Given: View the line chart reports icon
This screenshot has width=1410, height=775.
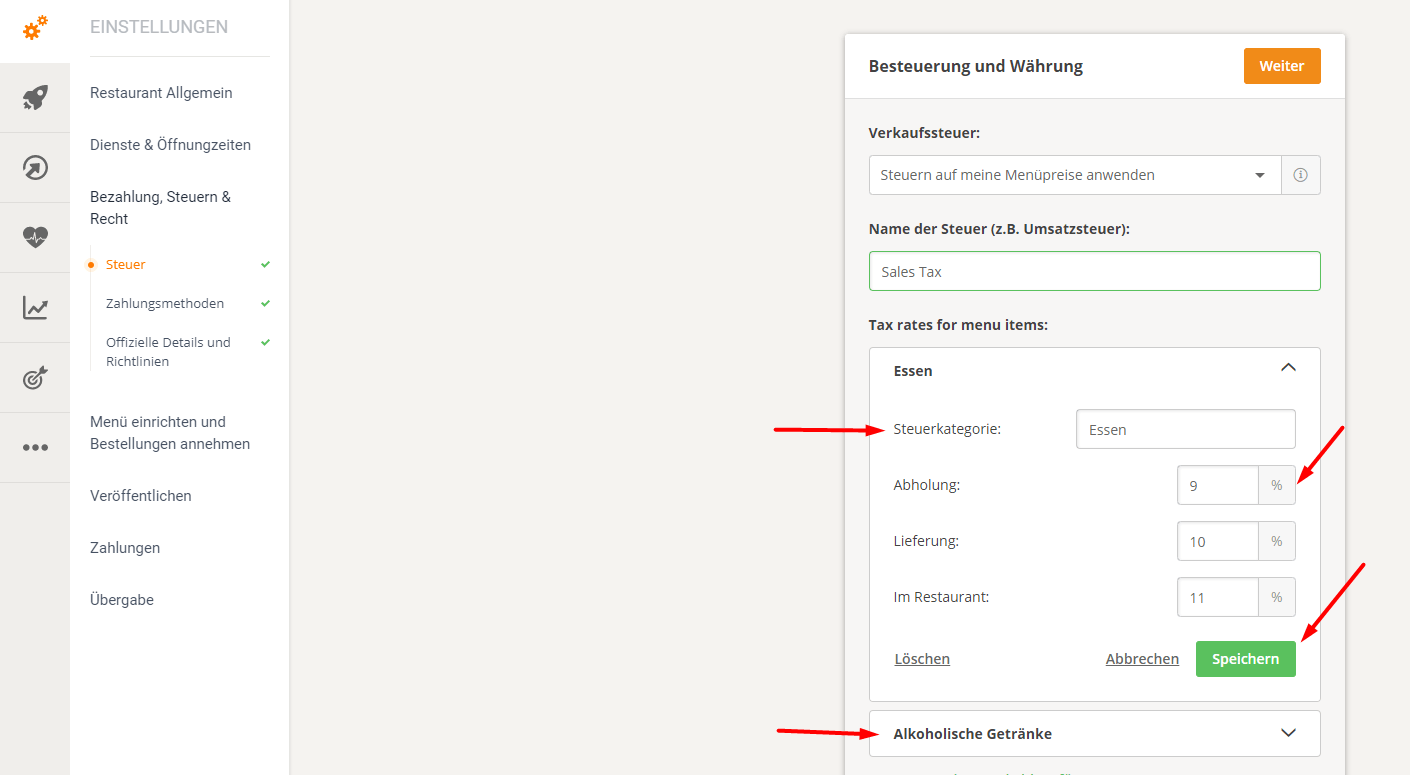Looking at the screenshot, I should 34,307.
